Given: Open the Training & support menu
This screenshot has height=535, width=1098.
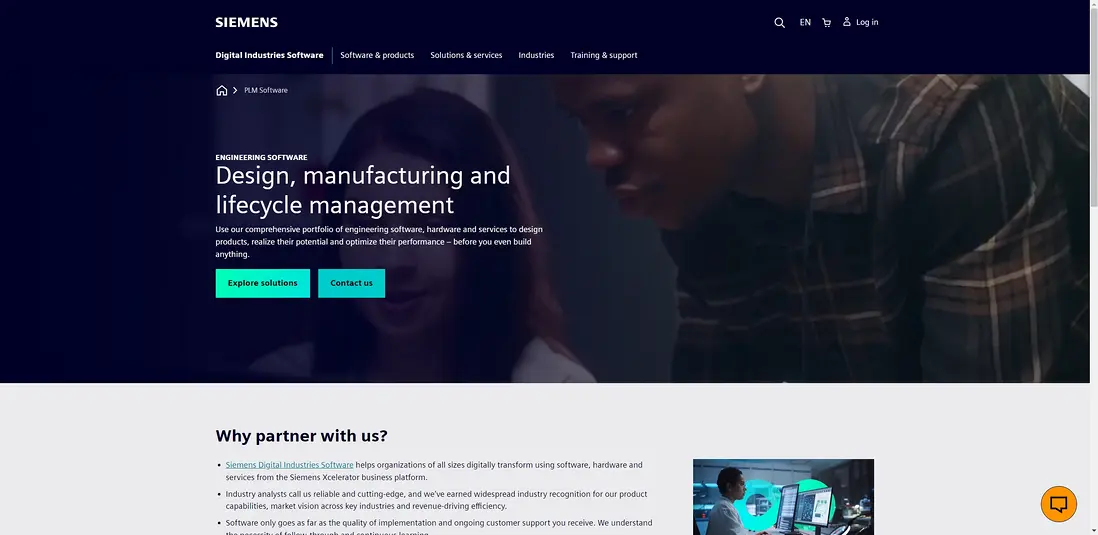Looking at the screenshot, I should [x=604, y=55].
